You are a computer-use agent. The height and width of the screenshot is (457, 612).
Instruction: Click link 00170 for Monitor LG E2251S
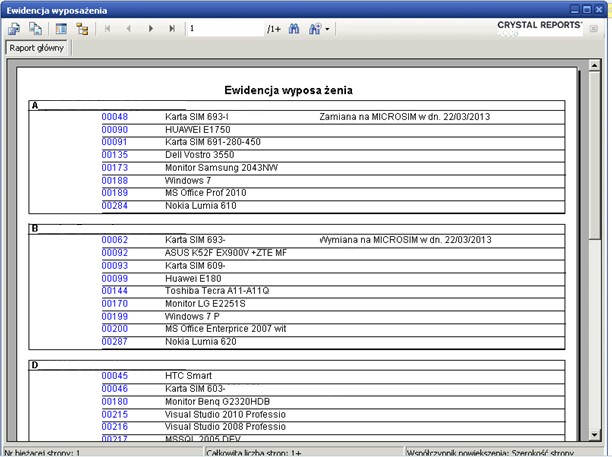[x=114, y=304]
